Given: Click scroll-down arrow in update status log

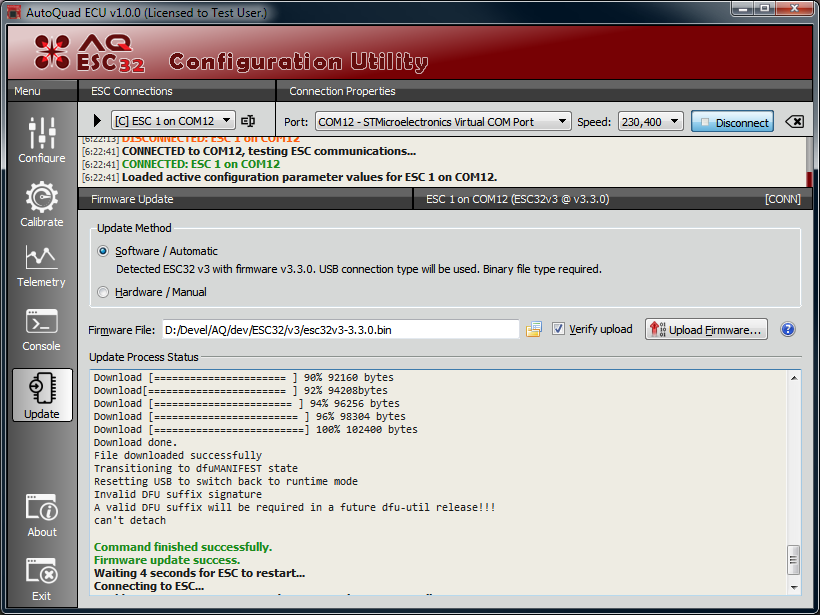Looking at the screenshot, I should click(794, 587).
